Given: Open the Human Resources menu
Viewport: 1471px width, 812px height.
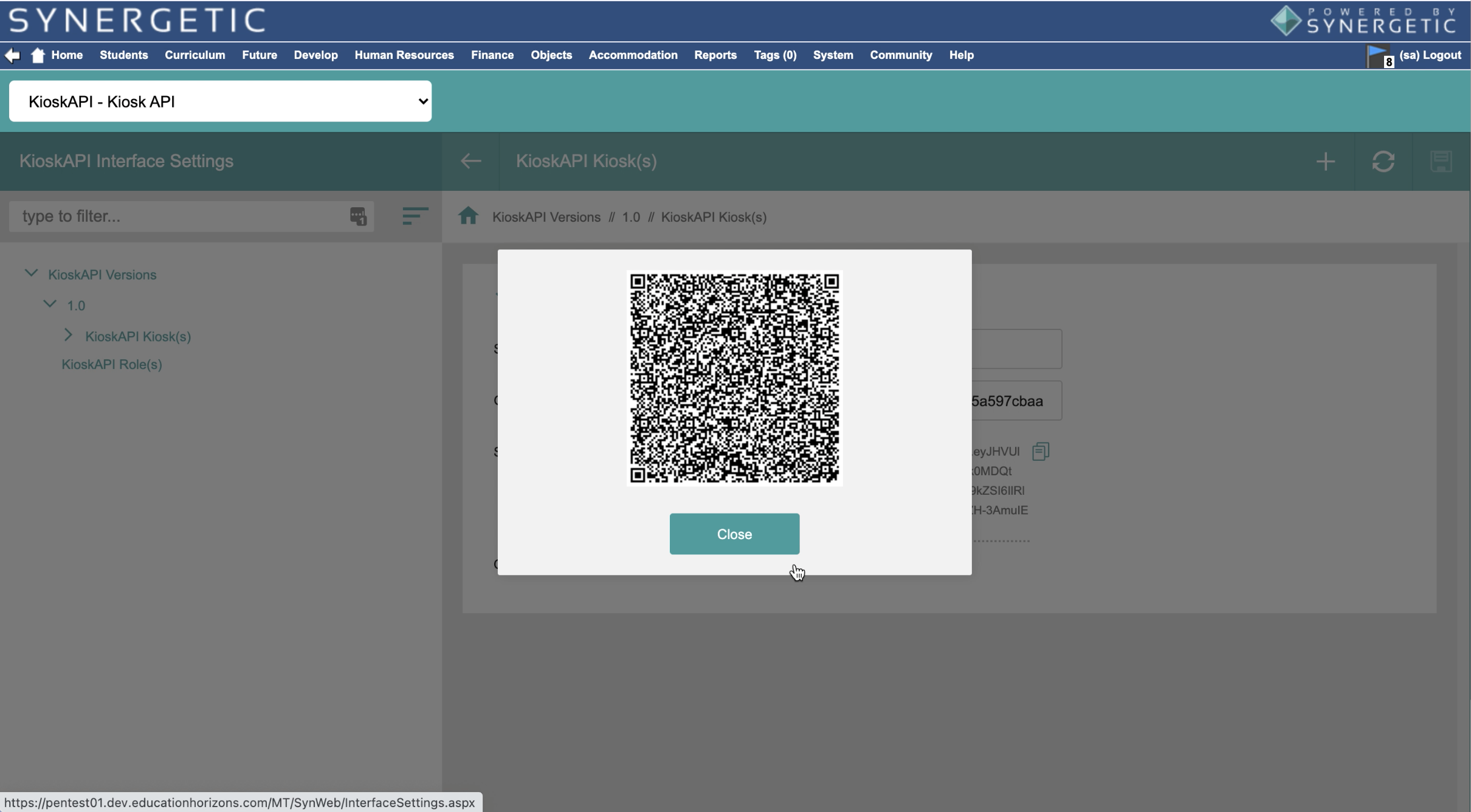Looking at the screenshot, I should tap(404, 55).
